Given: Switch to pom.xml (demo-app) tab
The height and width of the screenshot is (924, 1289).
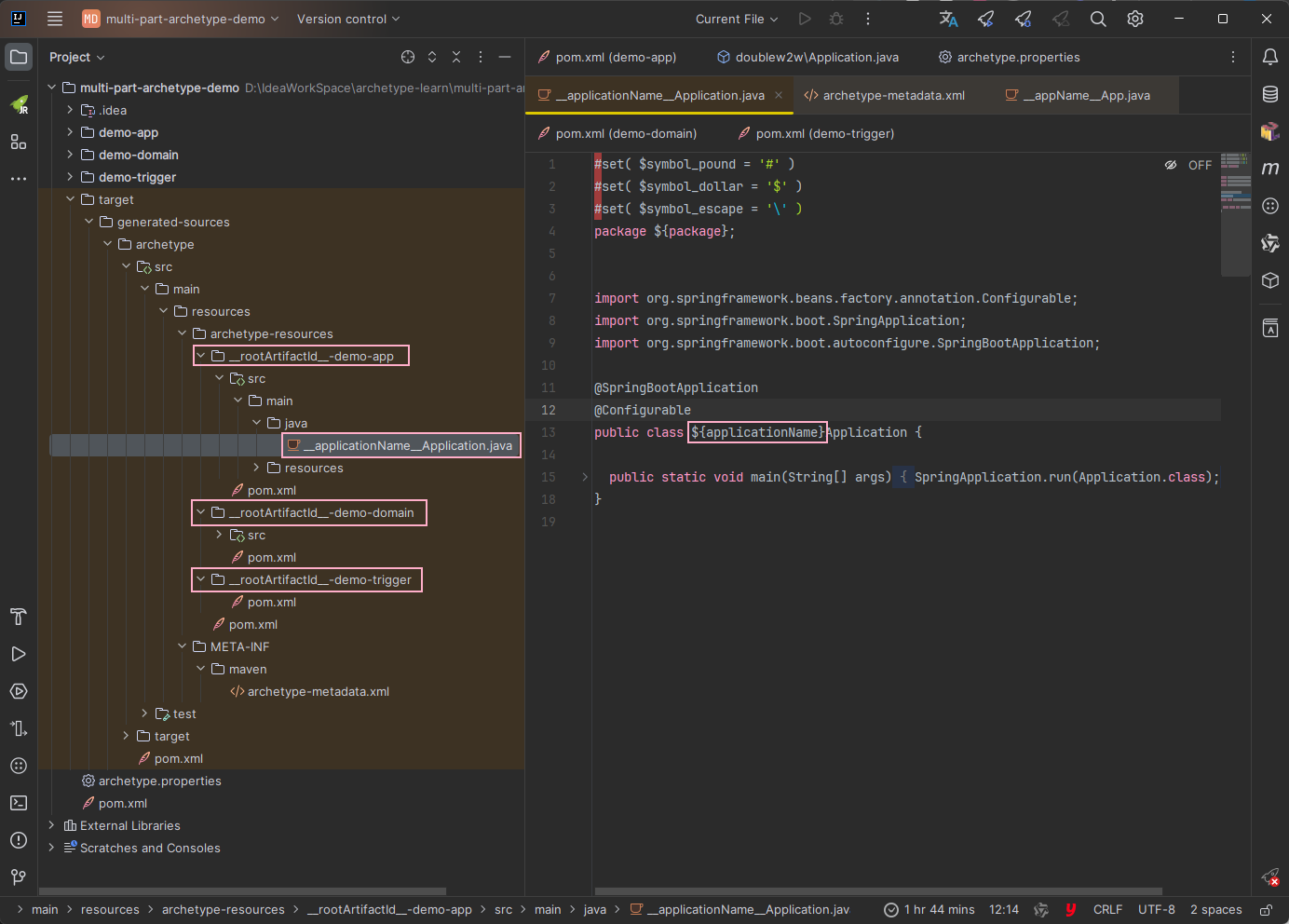Looking at the screenshot, I should pyautogui.click(x=608, y=57).
